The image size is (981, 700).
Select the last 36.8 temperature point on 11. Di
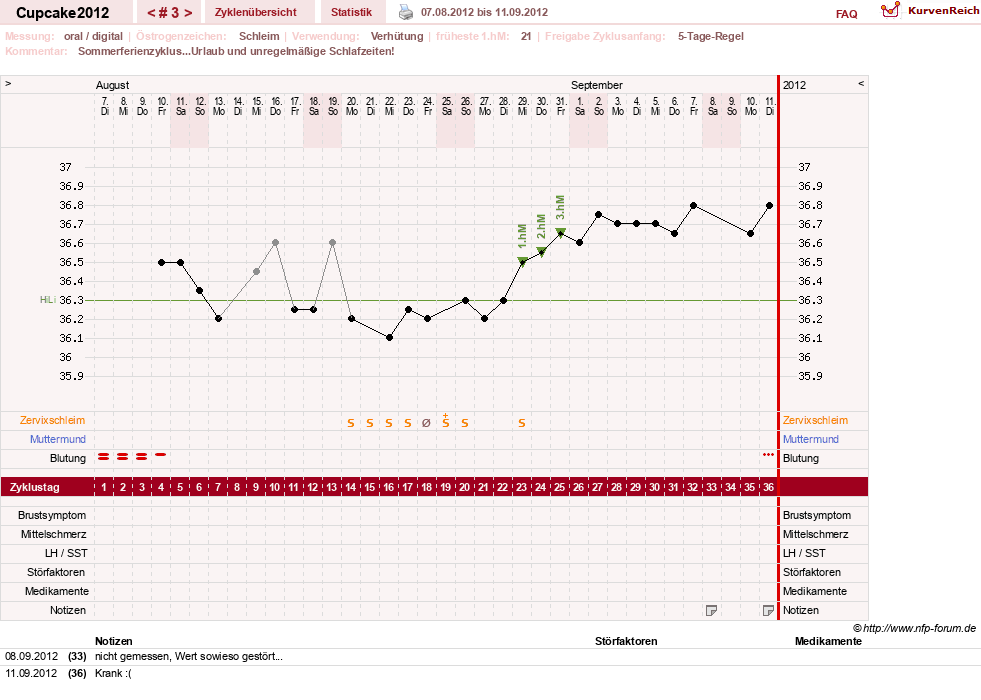770,205
